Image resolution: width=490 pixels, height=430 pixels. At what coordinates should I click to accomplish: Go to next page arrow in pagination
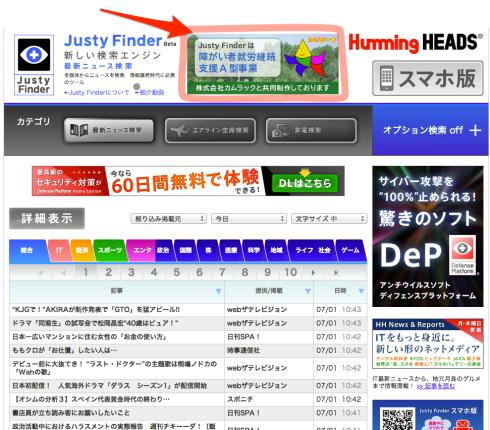313,273
